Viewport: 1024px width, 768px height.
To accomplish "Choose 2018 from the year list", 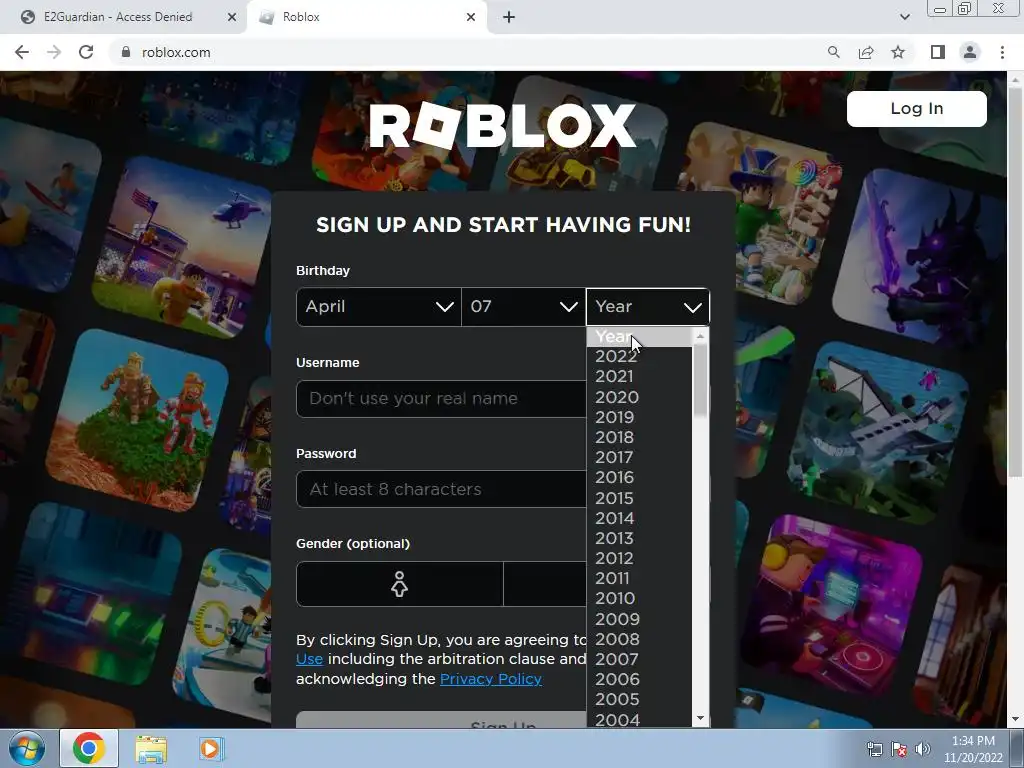I will point(639,438).
